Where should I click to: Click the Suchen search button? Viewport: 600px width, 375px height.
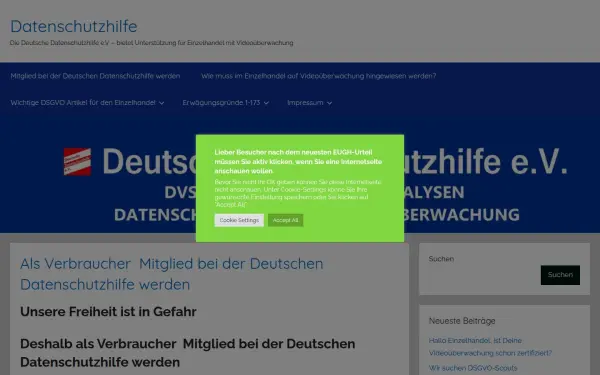pos(560,275)
